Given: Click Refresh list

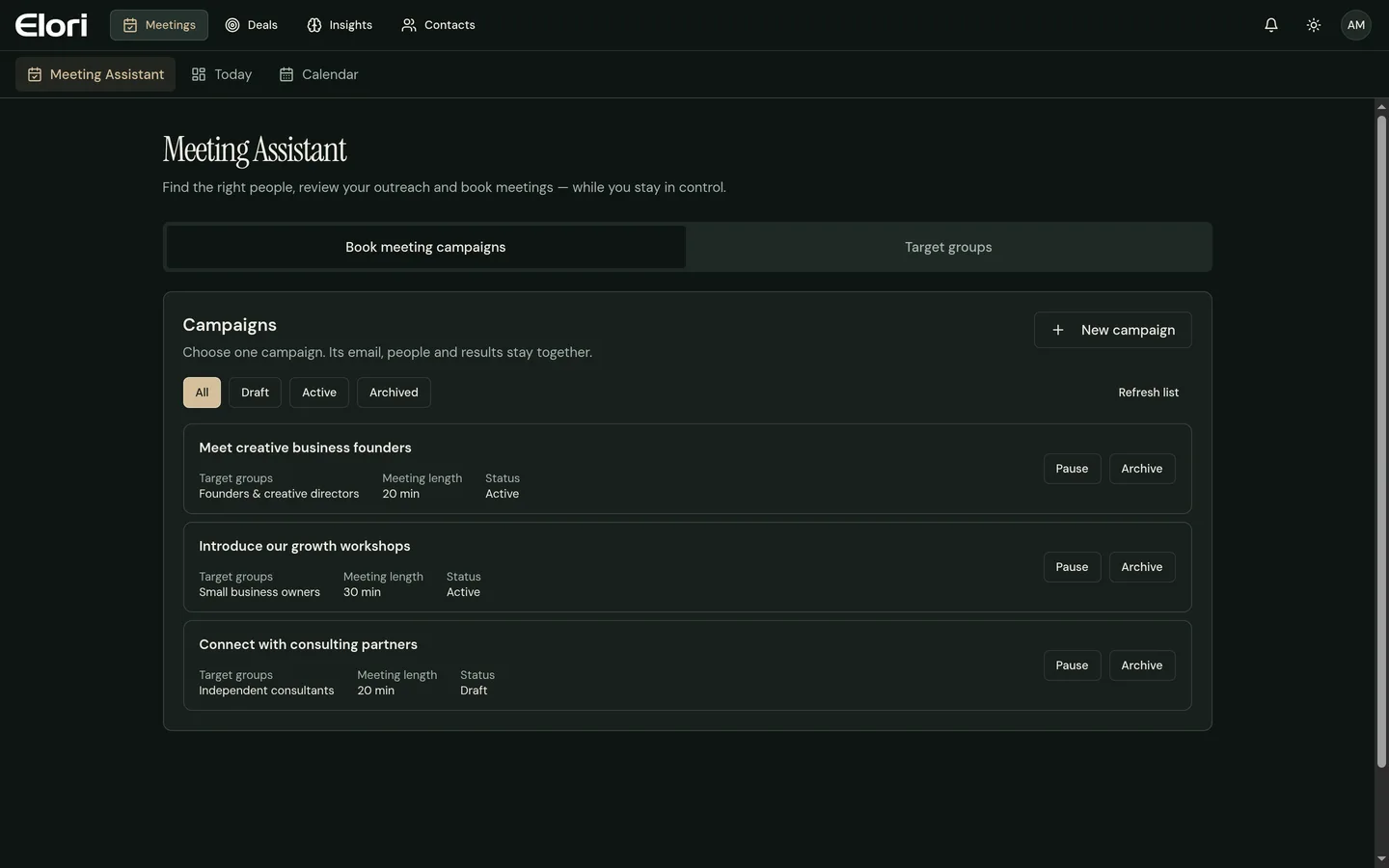Looking at the screenshot, I should (x=1148, y=393).
